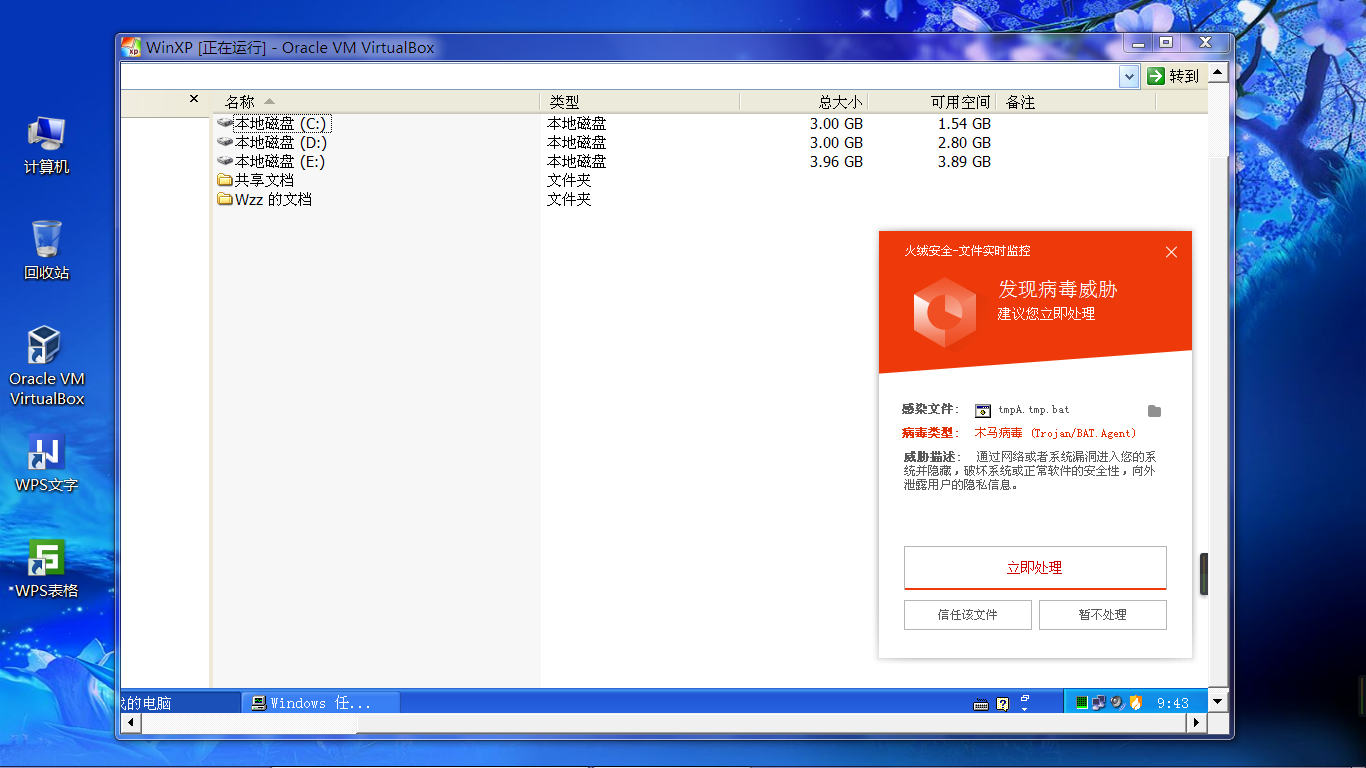The height and width of the screenshot is (768, 1366).
Task: Click the network connections tray icon
Action: [x=1099, y=702]
